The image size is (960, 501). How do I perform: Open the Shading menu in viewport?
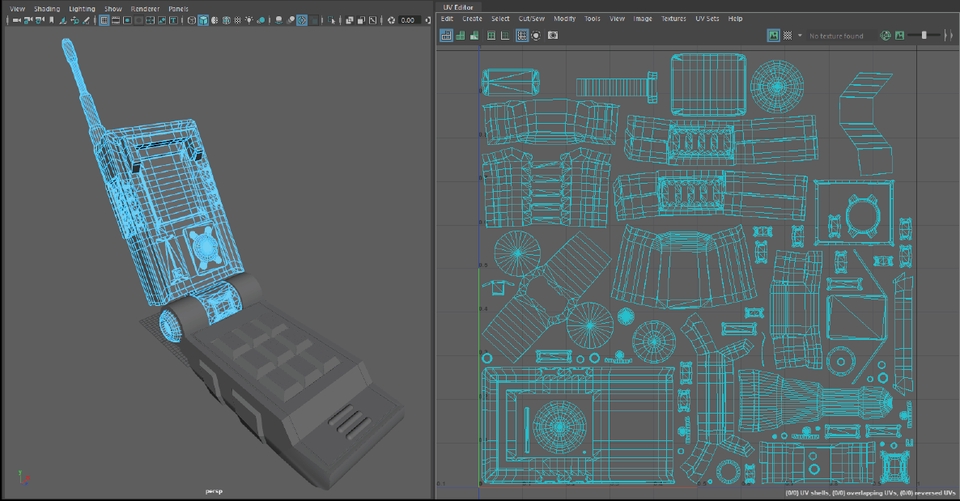coord(46,8)
